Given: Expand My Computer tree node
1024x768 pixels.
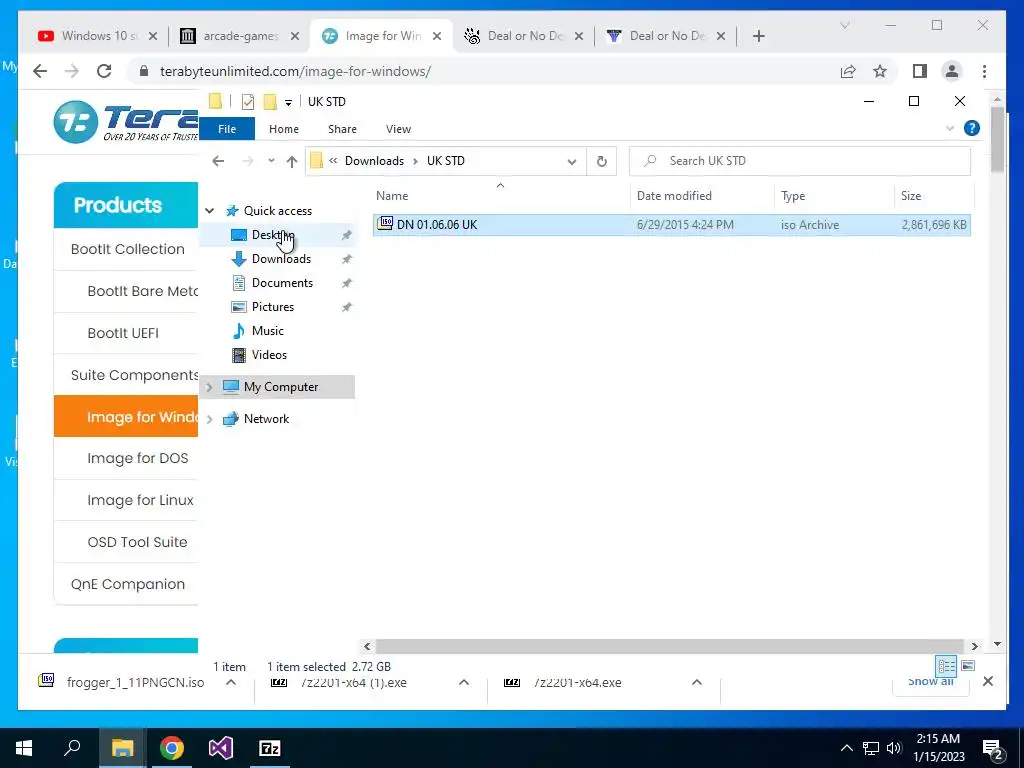Looking at the screenshot, I should click(210, 387).
